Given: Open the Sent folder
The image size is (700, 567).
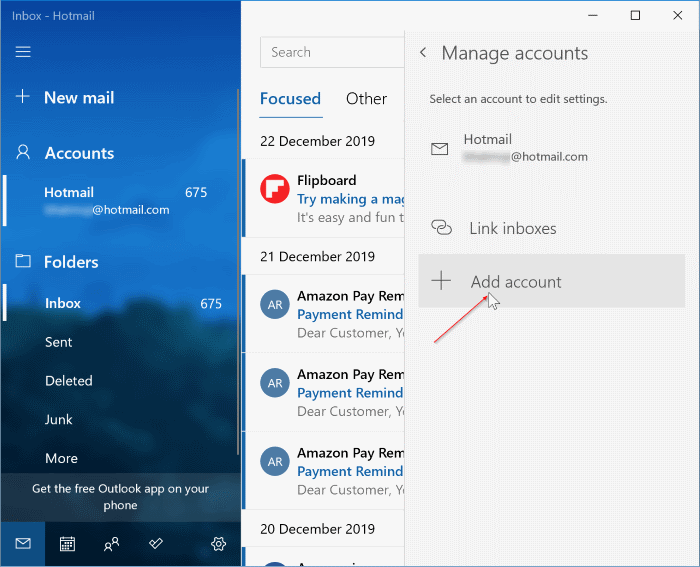Looking at the screenshot, I should click(58, 342).
